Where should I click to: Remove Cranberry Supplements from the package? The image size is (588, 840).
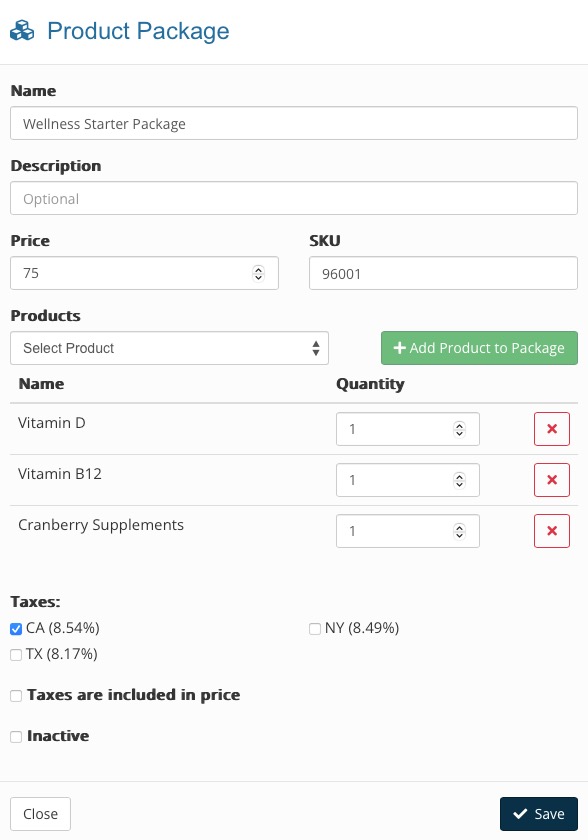coord(552,531)
